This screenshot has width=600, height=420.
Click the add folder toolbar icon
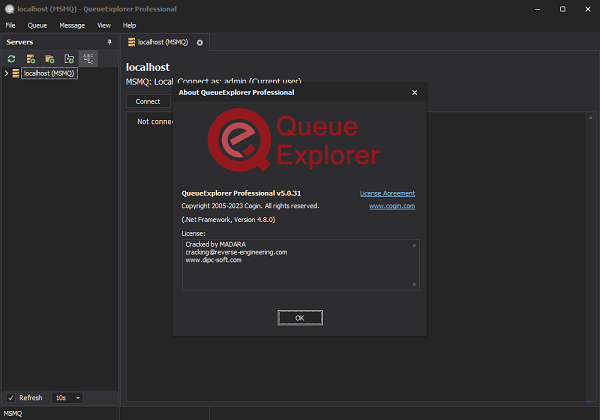pos(50,59)
